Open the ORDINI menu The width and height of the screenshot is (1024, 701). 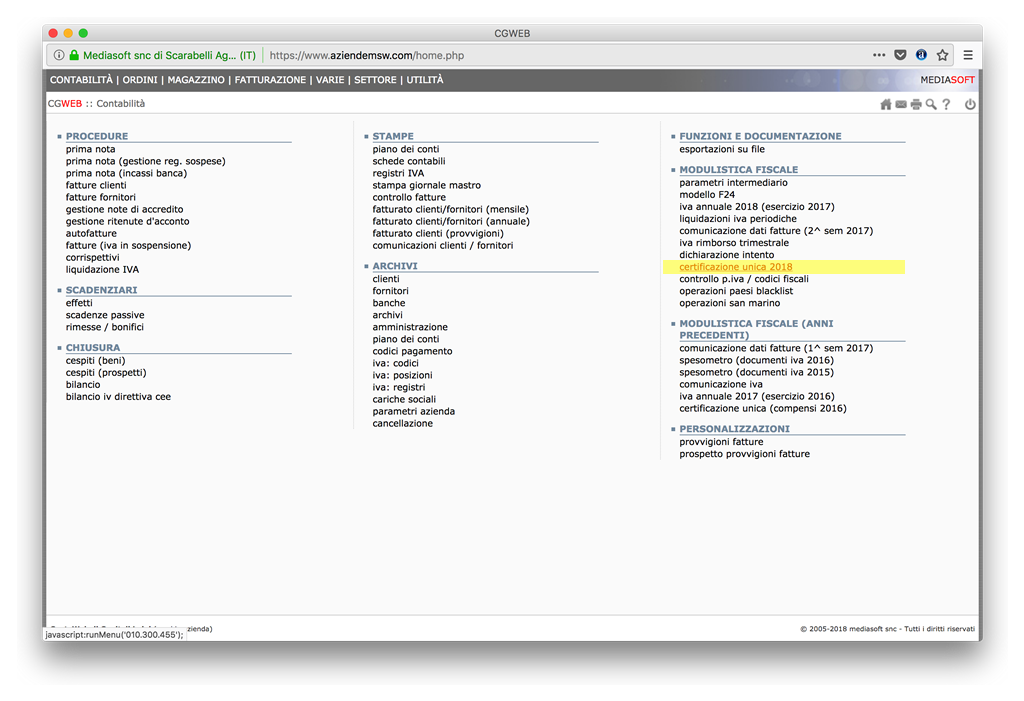(140, 80)
